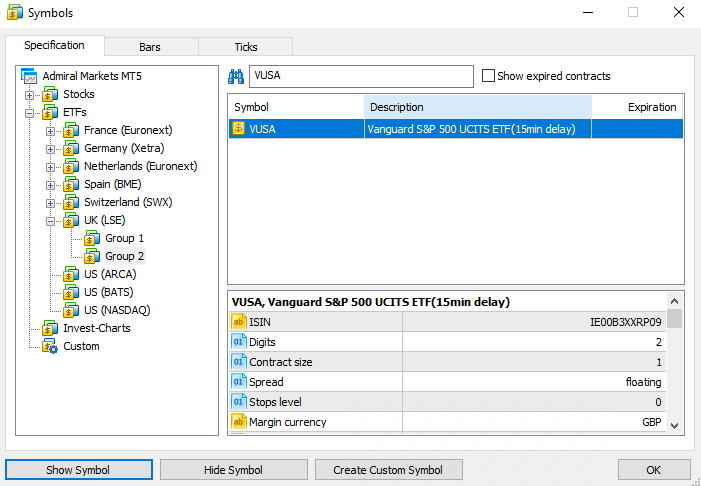Click the Contract size property icon

(x=239, y=362)
